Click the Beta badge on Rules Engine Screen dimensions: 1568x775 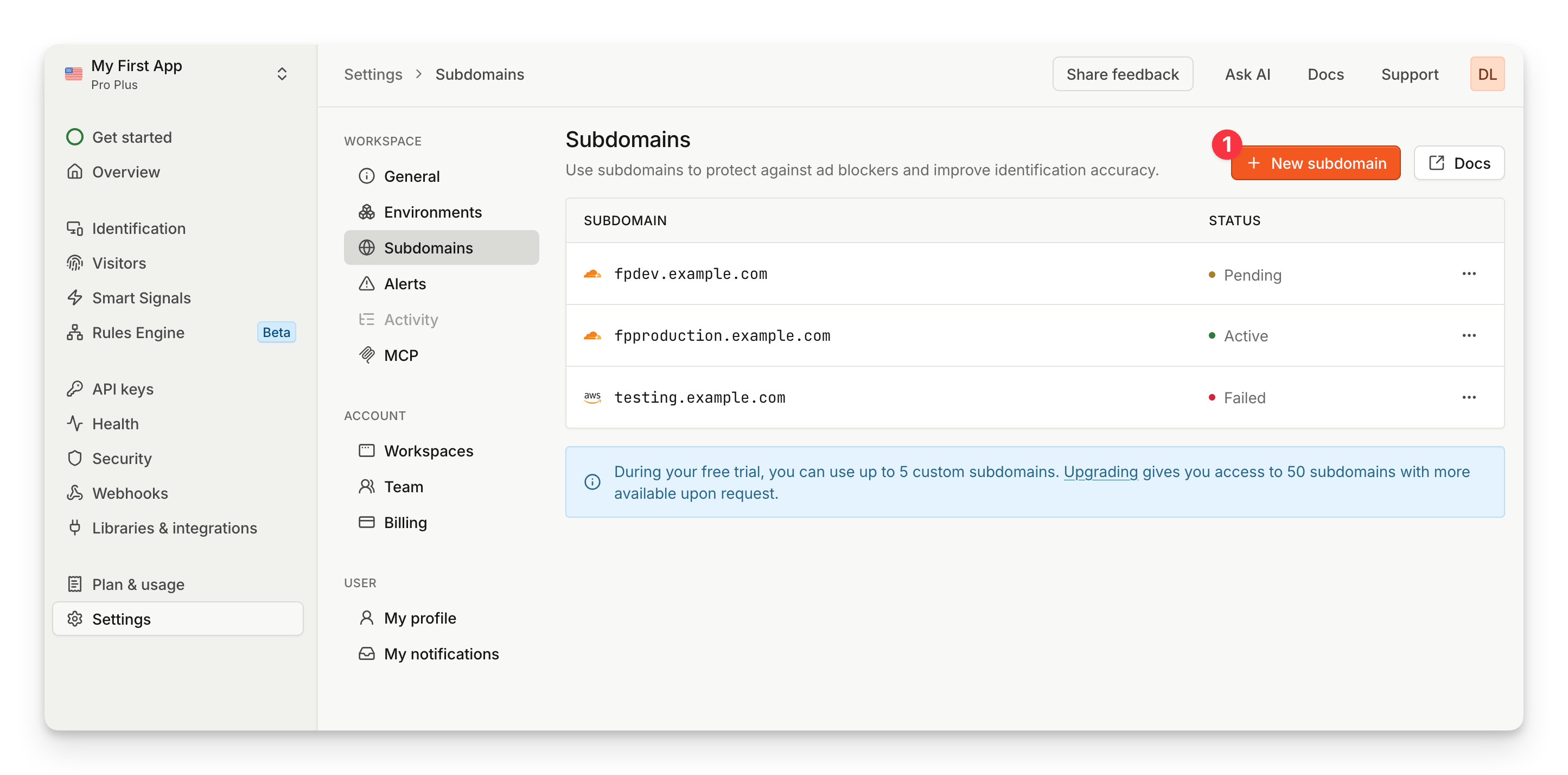[276, 332]
